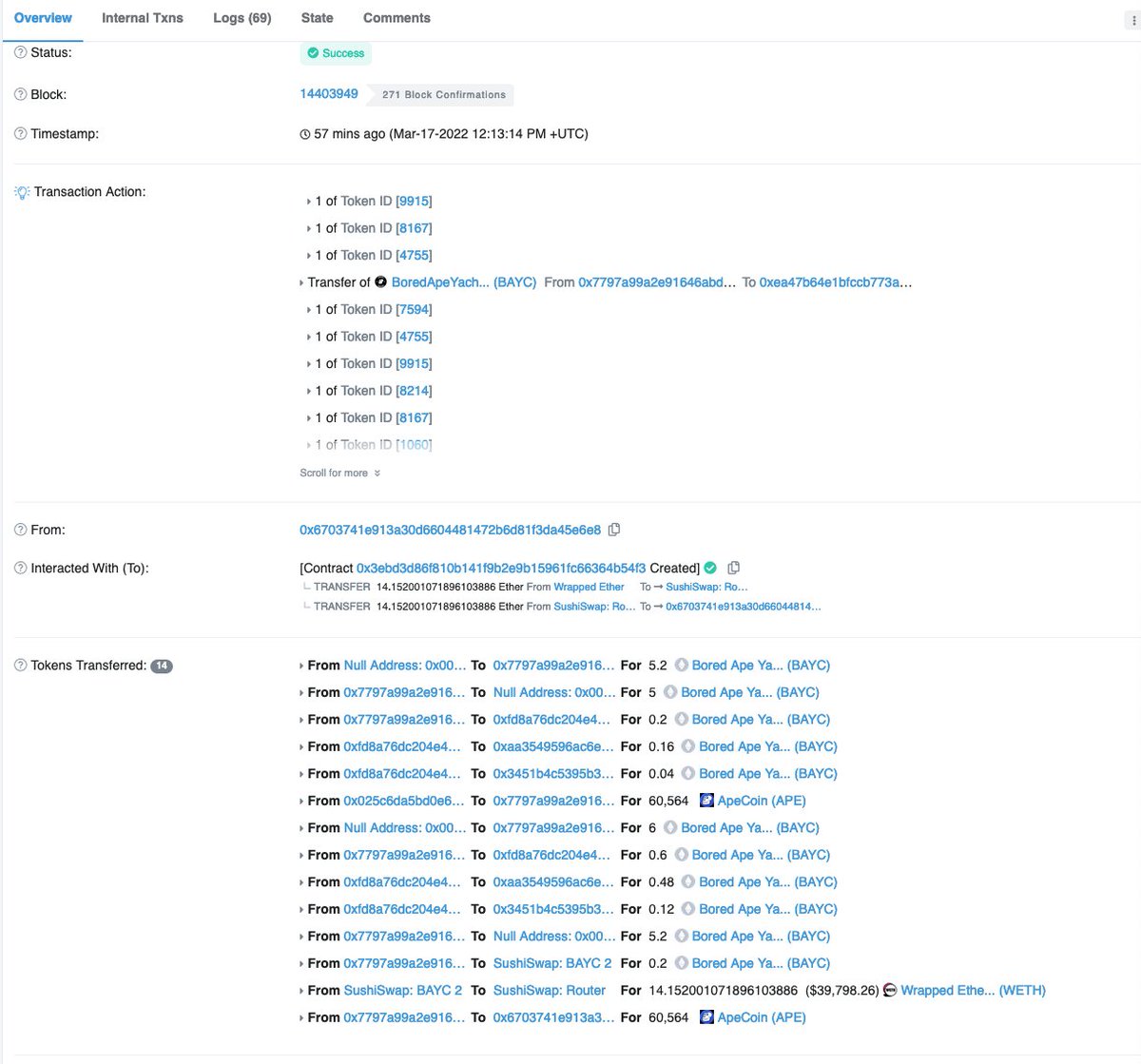The image size is (1141, 1064).
Task: Open the Comments tab
Action: coord(396,18)
